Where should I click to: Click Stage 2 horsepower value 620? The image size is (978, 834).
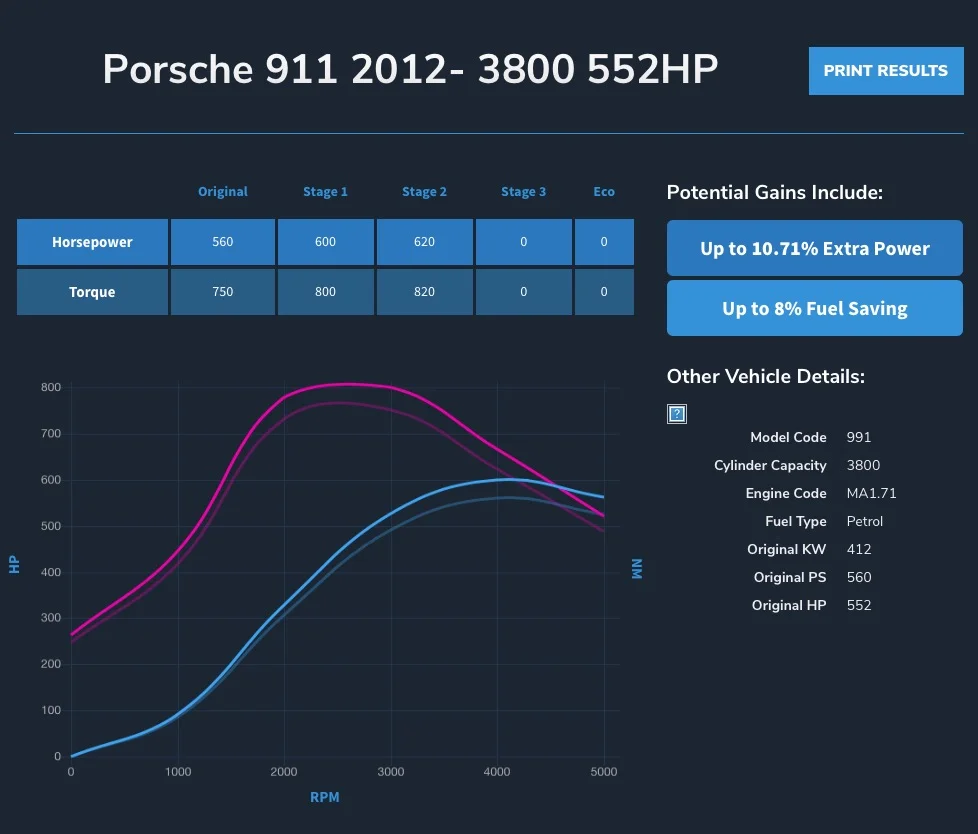[x=424, y=242]
